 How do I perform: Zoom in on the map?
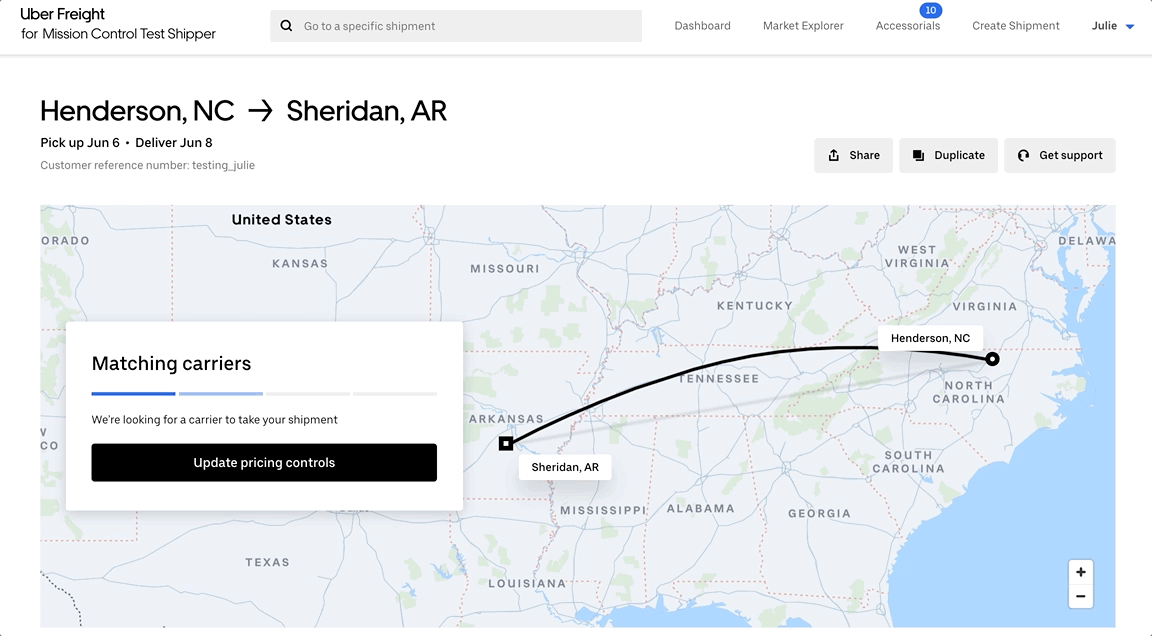click(x=1080, y=572)
